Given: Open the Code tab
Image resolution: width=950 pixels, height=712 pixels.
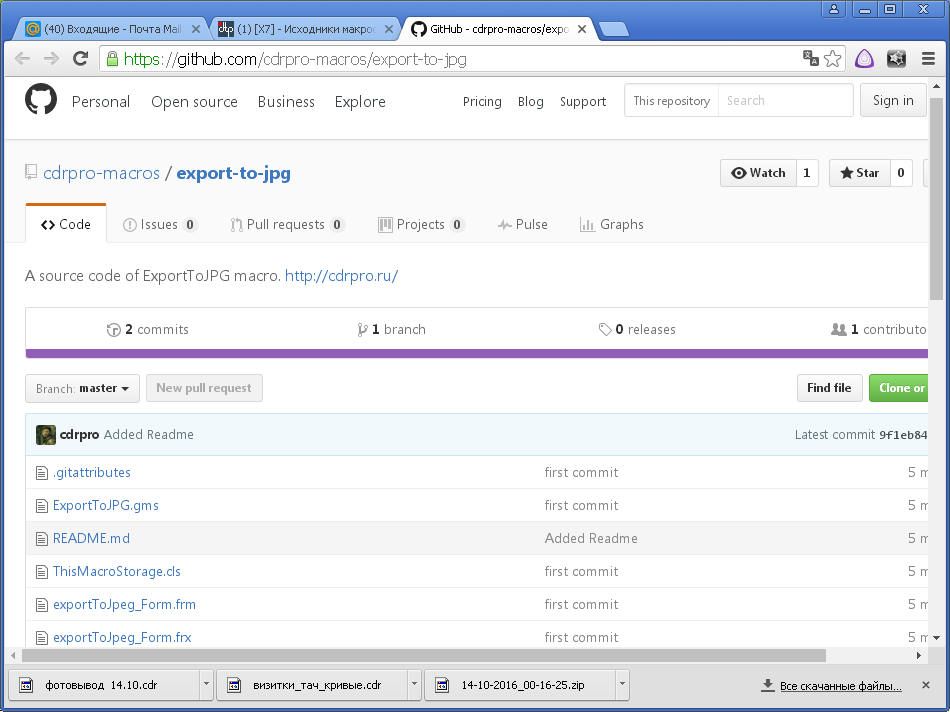Looking at the screenshot, I should (x=66, y=225).
